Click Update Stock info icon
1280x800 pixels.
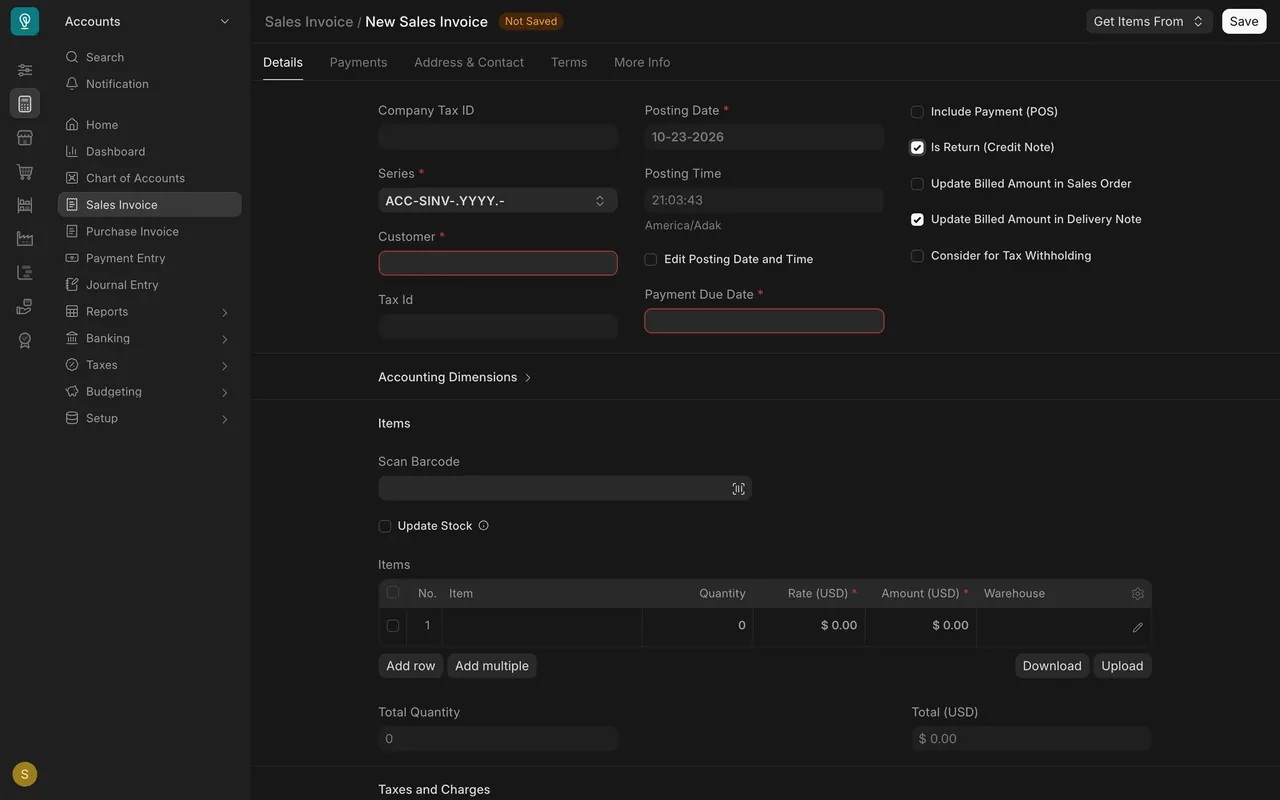(484, 526)
